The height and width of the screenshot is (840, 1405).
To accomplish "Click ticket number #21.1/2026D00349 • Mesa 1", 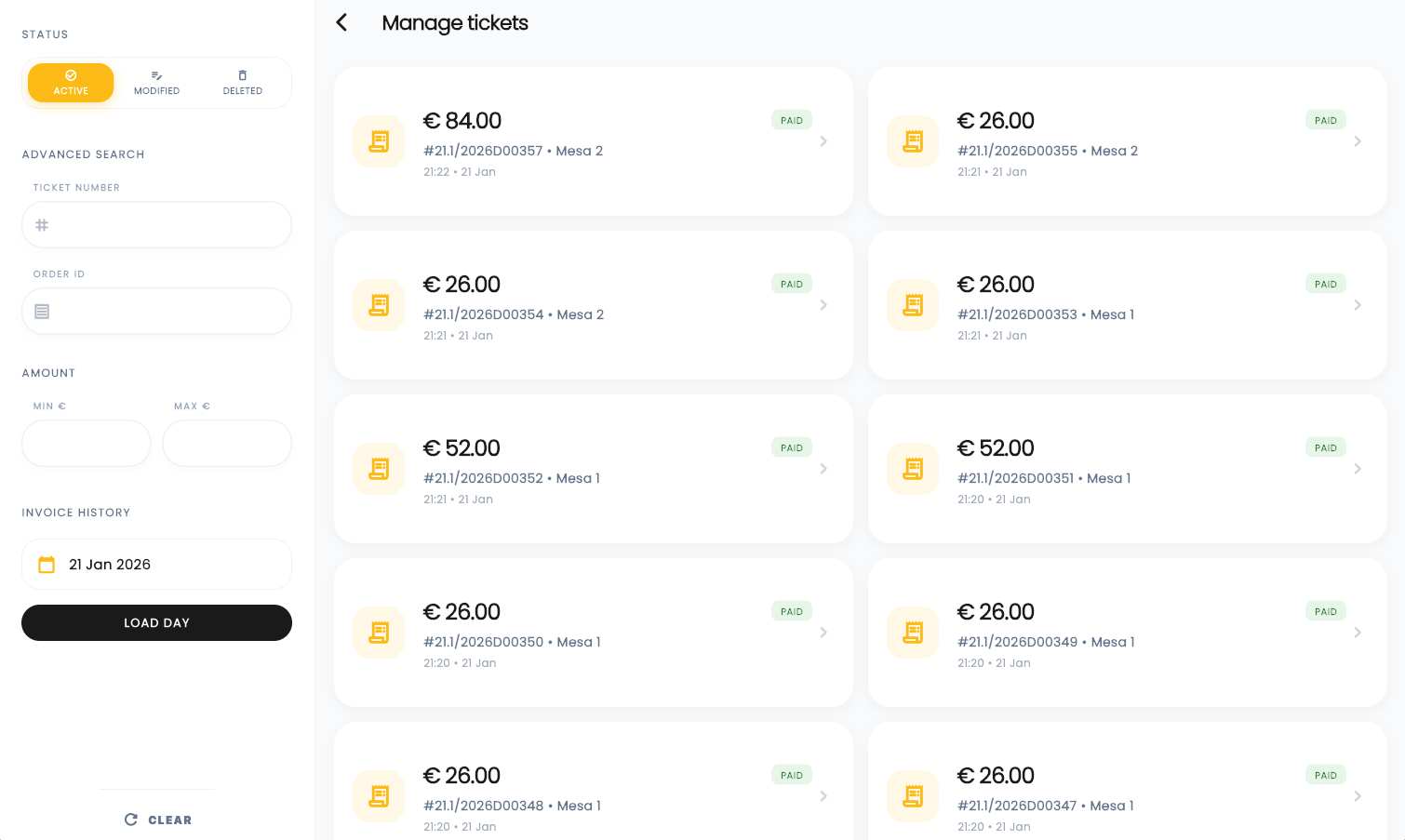I will point(1046,642).
